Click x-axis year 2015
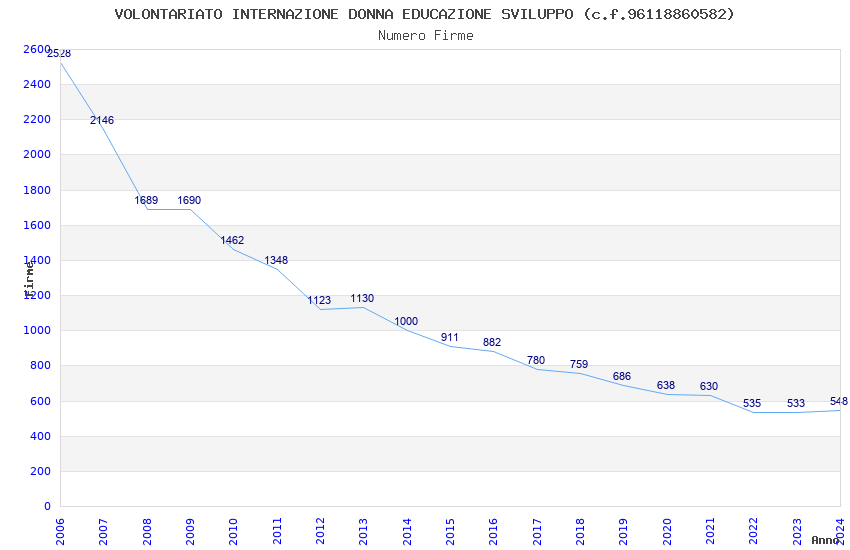This screenshot has height=550, width=850. pos(450,532)
